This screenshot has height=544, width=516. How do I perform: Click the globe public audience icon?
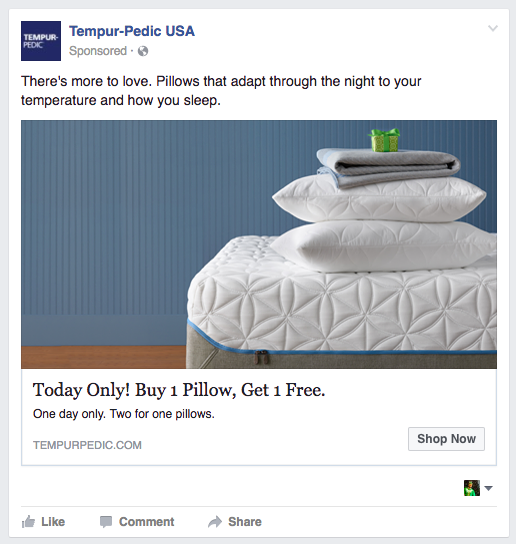click(x=143, y=51)
